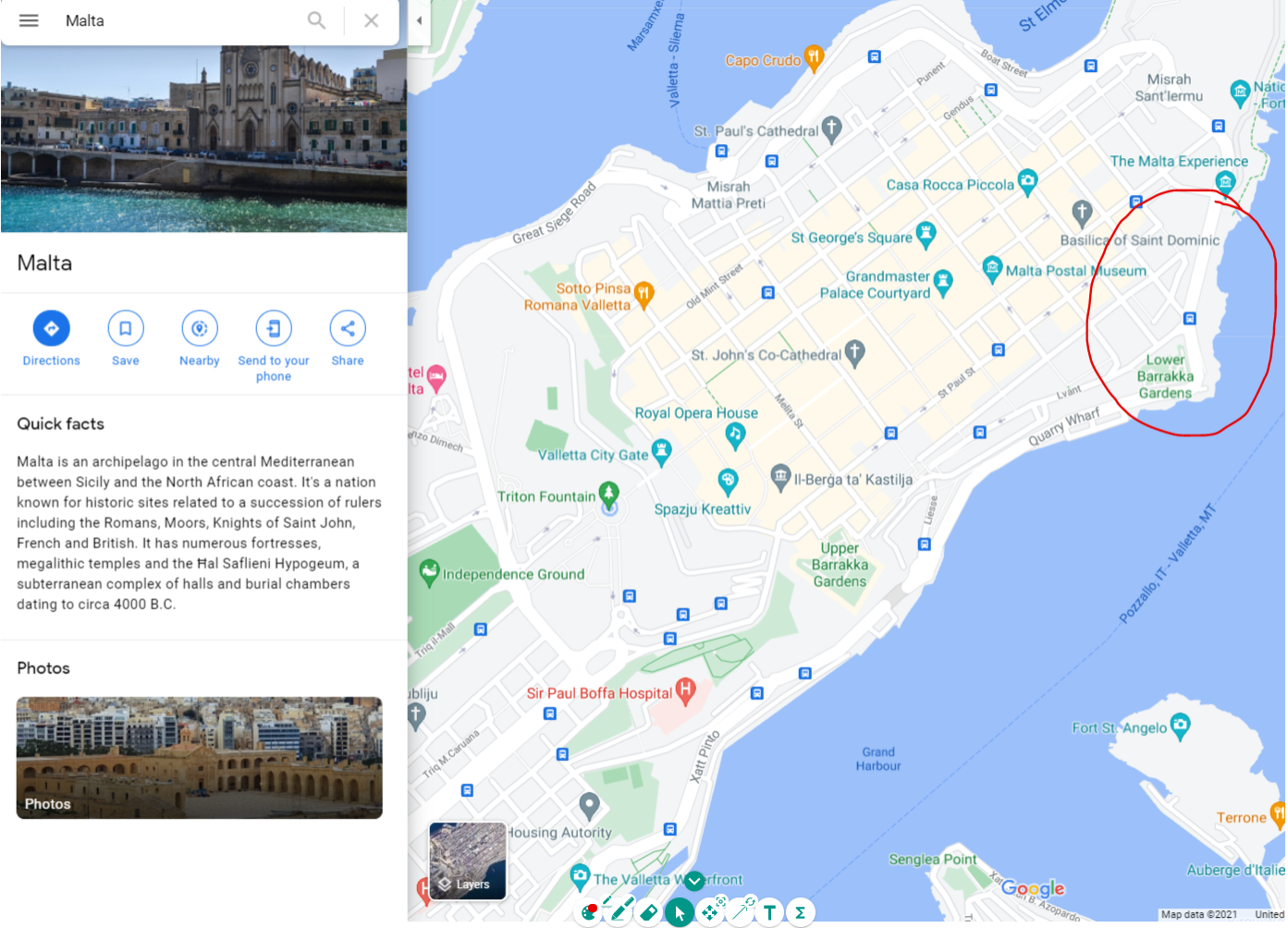
Task: Click Auberge d'Italie label
Action: pos(1236,870)
